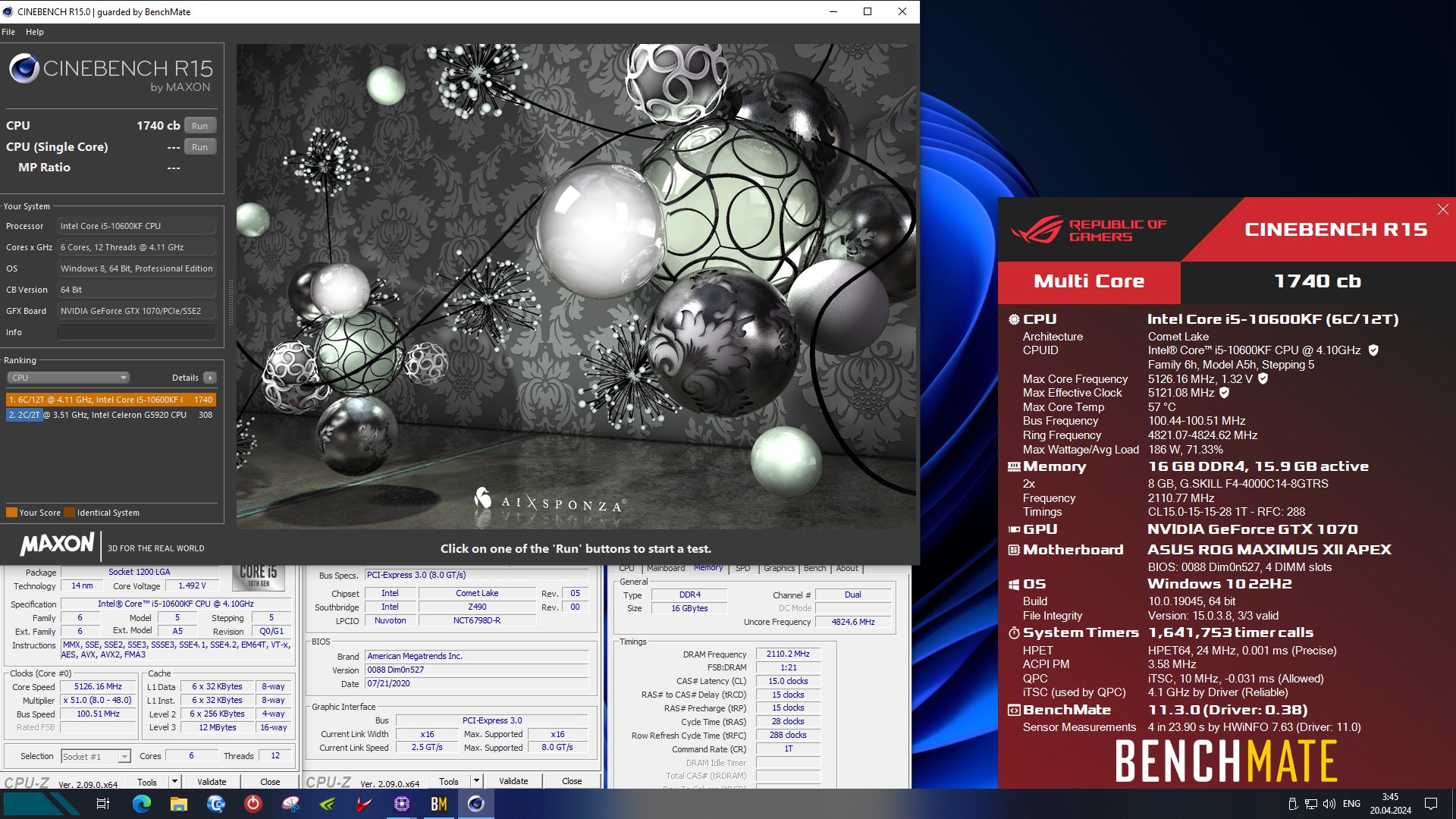Click the Identical System legend swatch
Viewport: 1456px width, 819px height.
[x=70, y=513]
